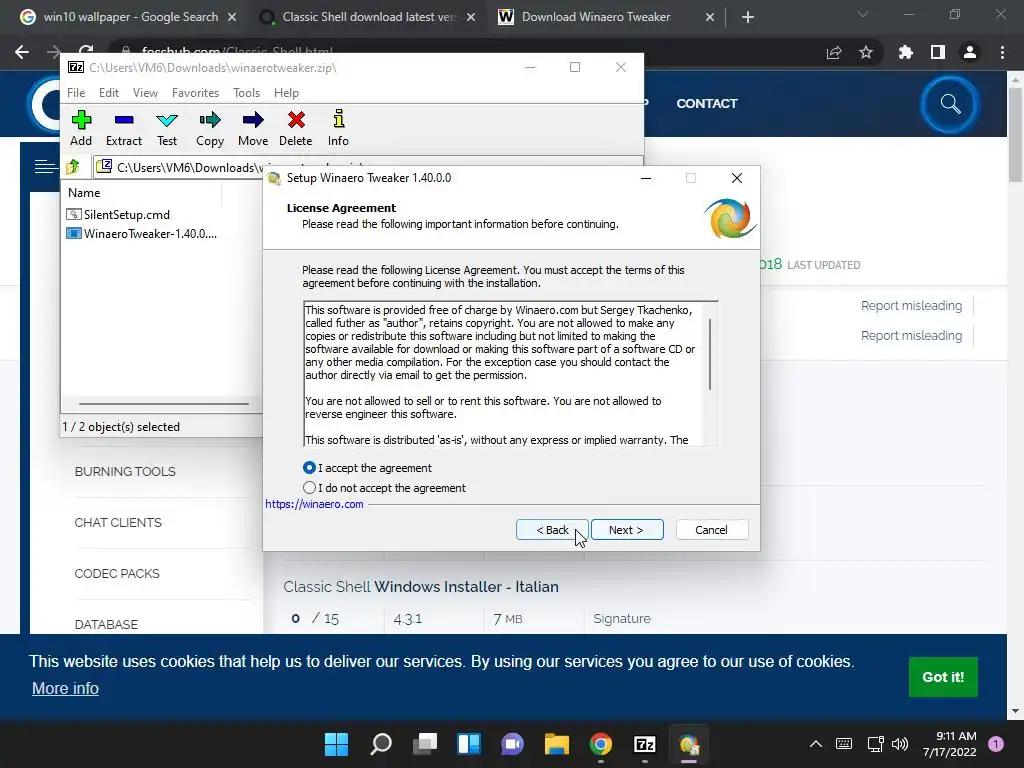Open the Favorites menu in 7-Zip
Viewport: 1024px width, 768px height.
click(x=195, y=93)
